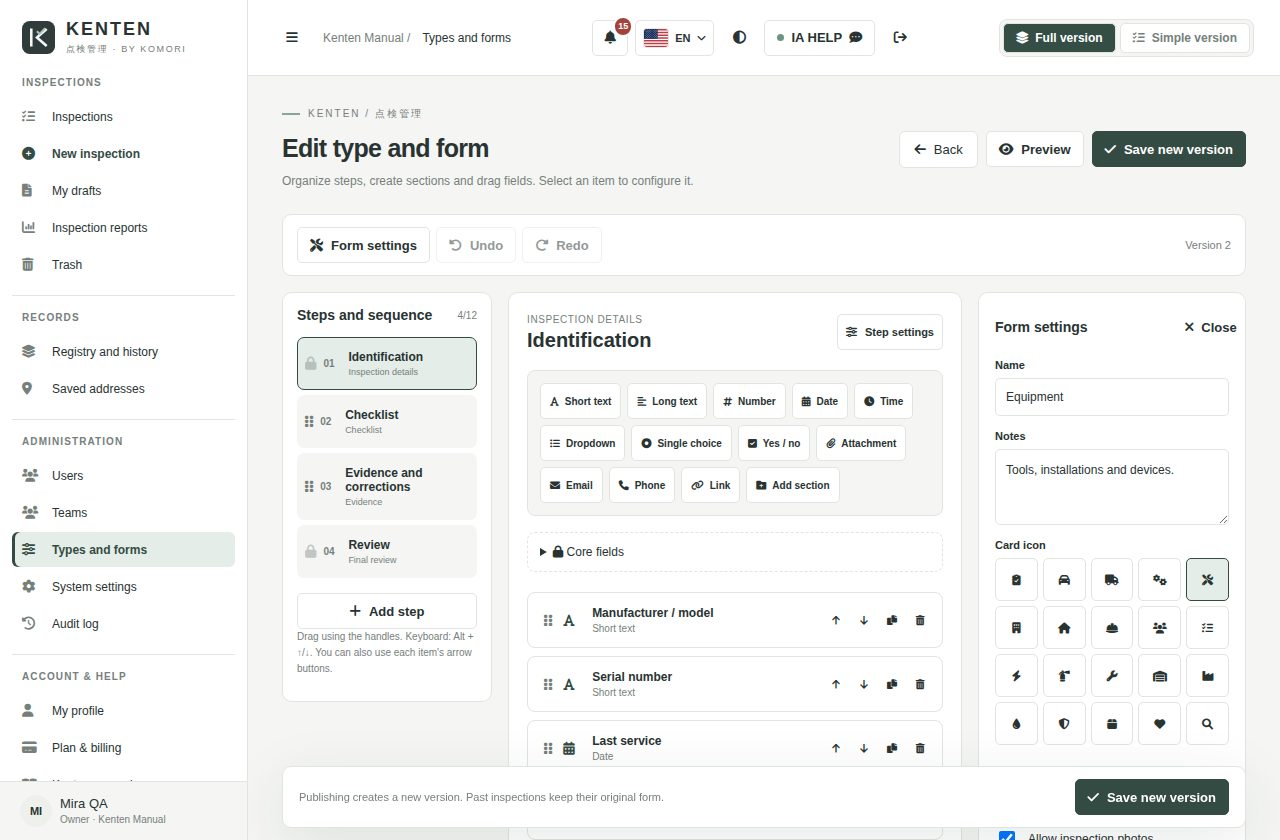This screenshot has height=840, width=1280.
Task: Open the Evidence and corrections step
Action: (x=387, y=486)
